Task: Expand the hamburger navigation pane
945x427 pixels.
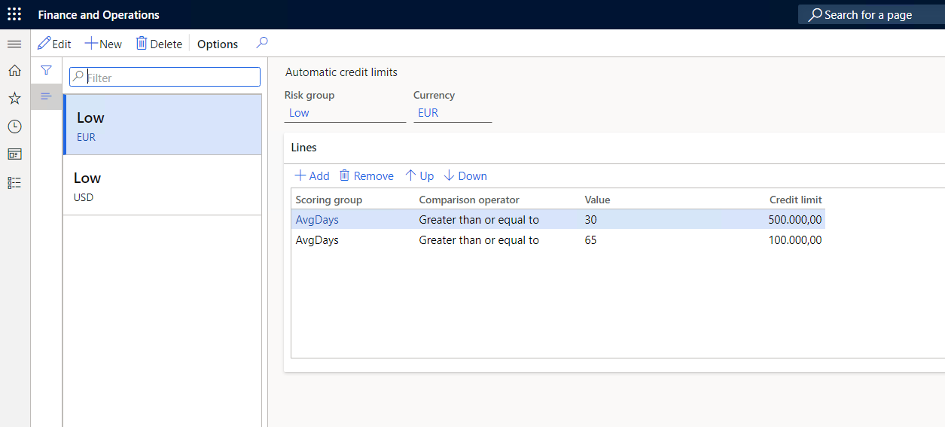Action: point(14,44)
